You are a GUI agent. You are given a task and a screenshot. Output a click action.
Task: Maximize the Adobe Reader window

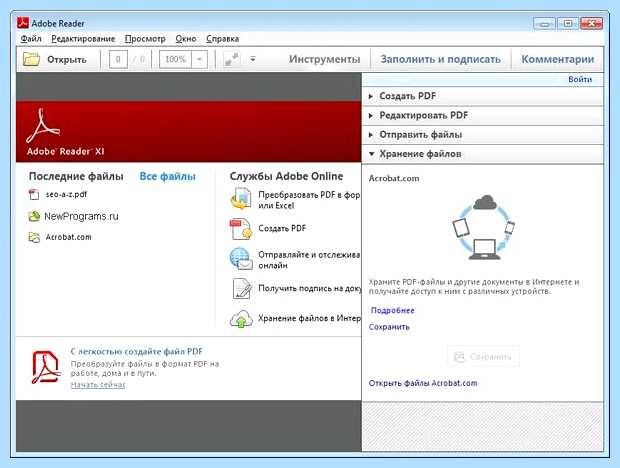(x=568, y=24)
